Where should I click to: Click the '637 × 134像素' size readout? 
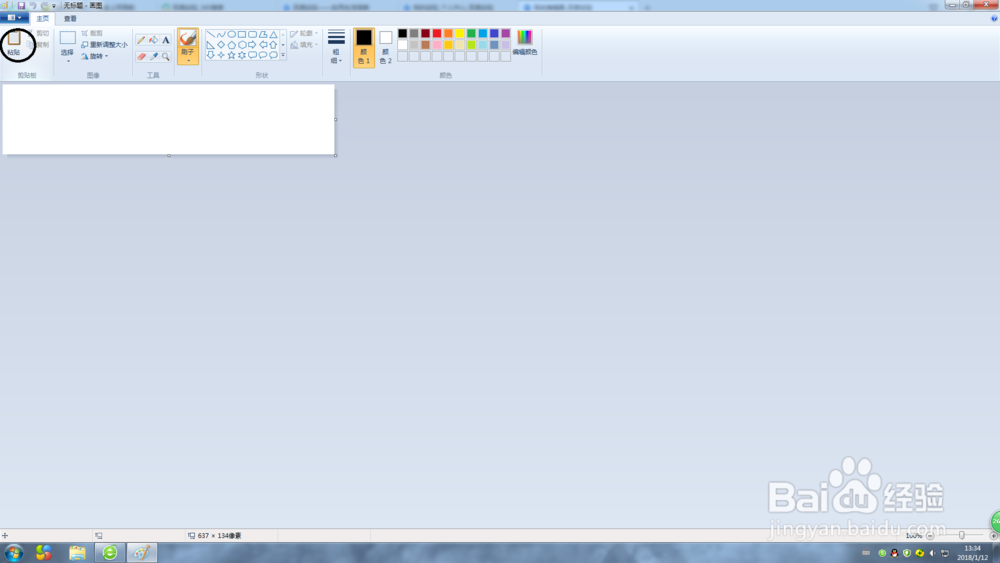(219, 536)
